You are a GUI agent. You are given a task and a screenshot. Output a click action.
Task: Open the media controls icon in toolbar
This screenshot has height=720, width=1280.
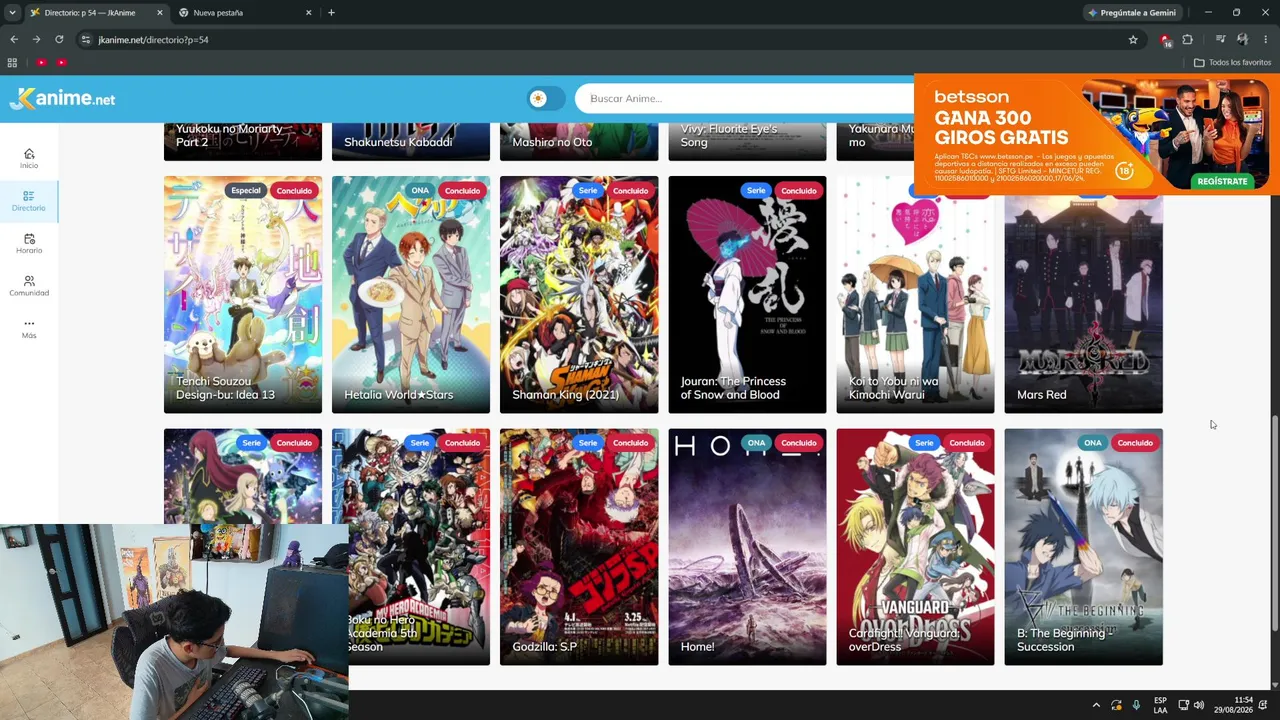coord(1220,40)
